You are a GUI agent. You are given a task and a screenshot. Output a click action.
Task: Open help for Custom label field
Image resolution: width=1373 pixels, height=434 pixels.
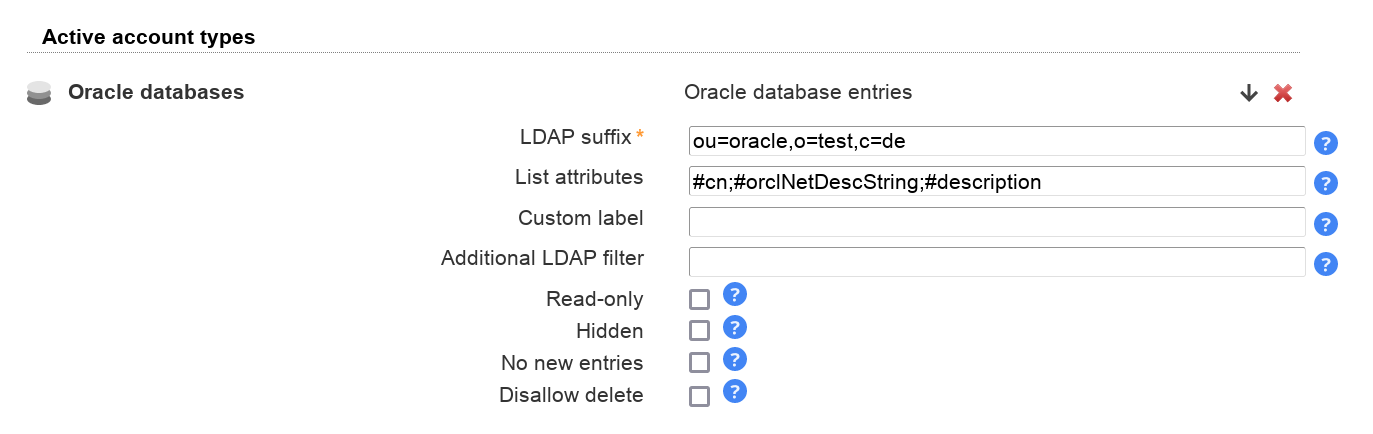tap(1326, 224)
